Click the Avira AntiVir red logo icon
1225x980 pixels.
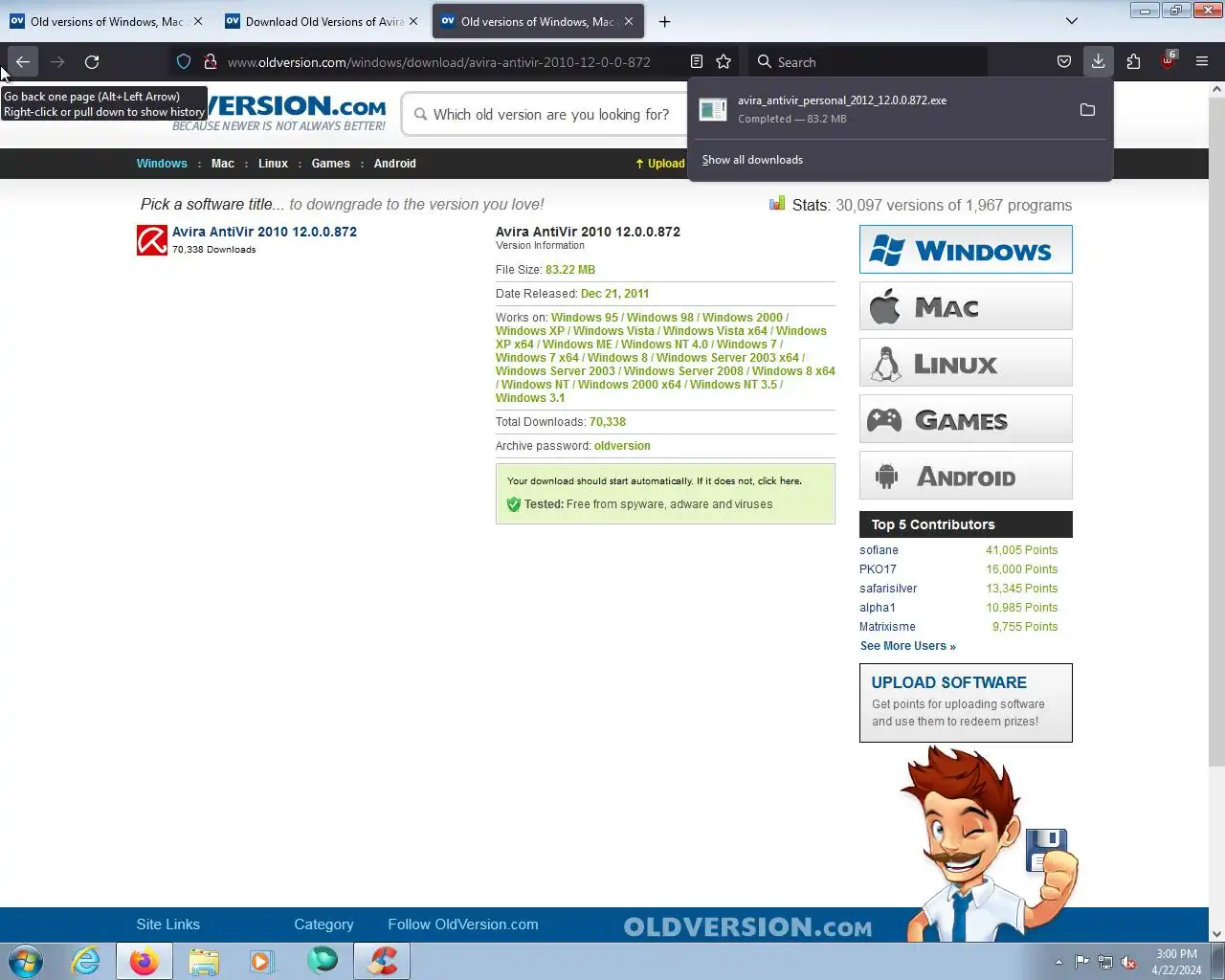[x=152, y=240]
